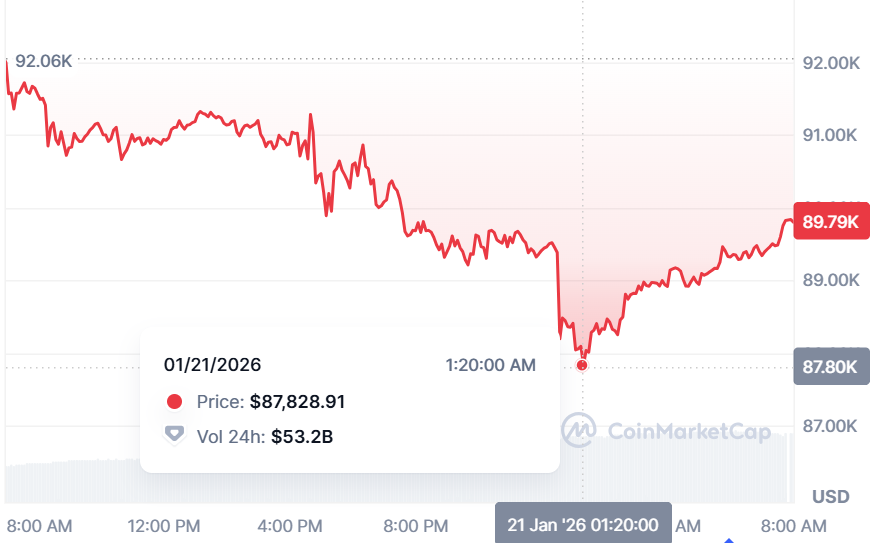Screen dimensions: 890x543
Task: Click the CoinMarketCap watermark logo icon
Action: coord(579,431)
